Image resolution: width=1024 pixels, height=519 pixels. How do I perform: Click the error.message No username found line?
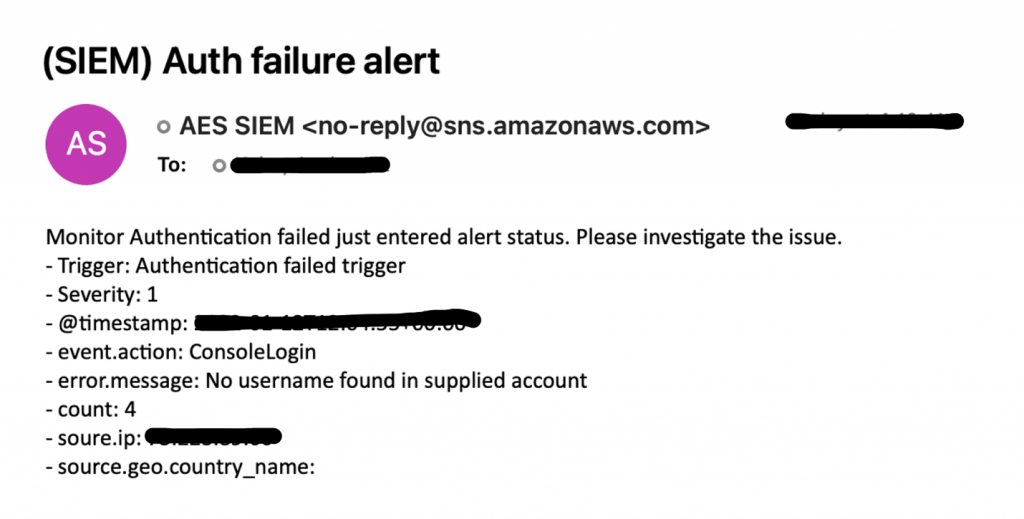coord(316,381)
